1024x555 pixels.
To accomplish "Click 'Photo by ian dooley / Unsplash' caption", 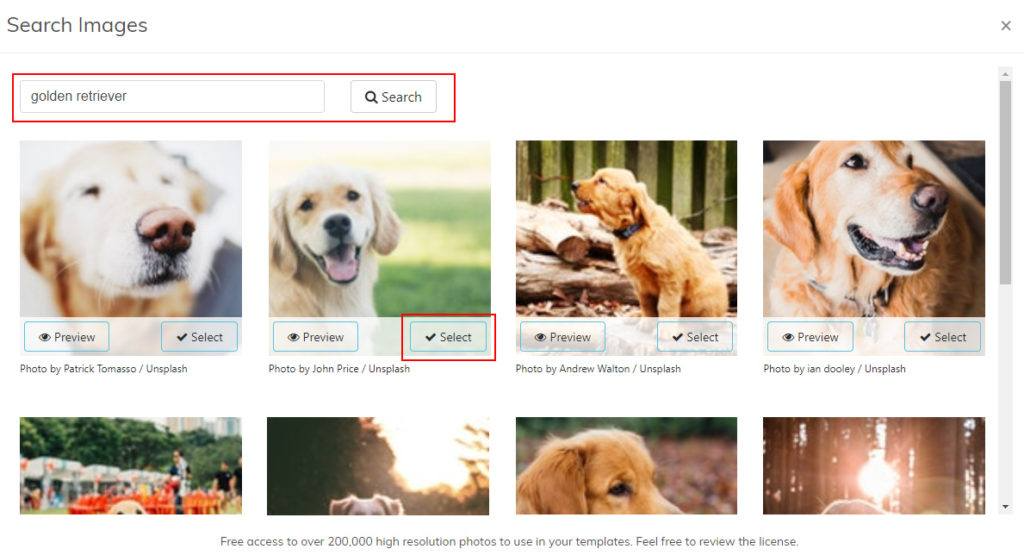I will 835,369.
